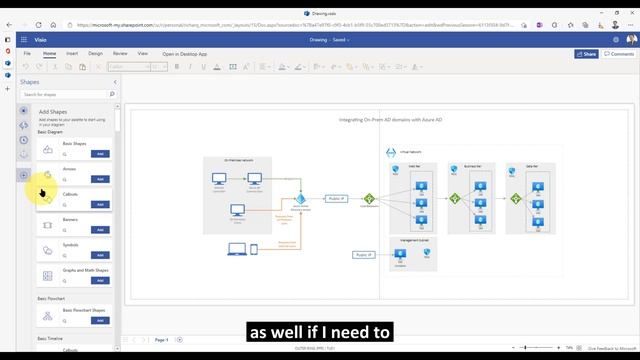Viewport: 640px width, 360px height.
Task: Switch to the Review tab
Action: click(x=120, y=53)
